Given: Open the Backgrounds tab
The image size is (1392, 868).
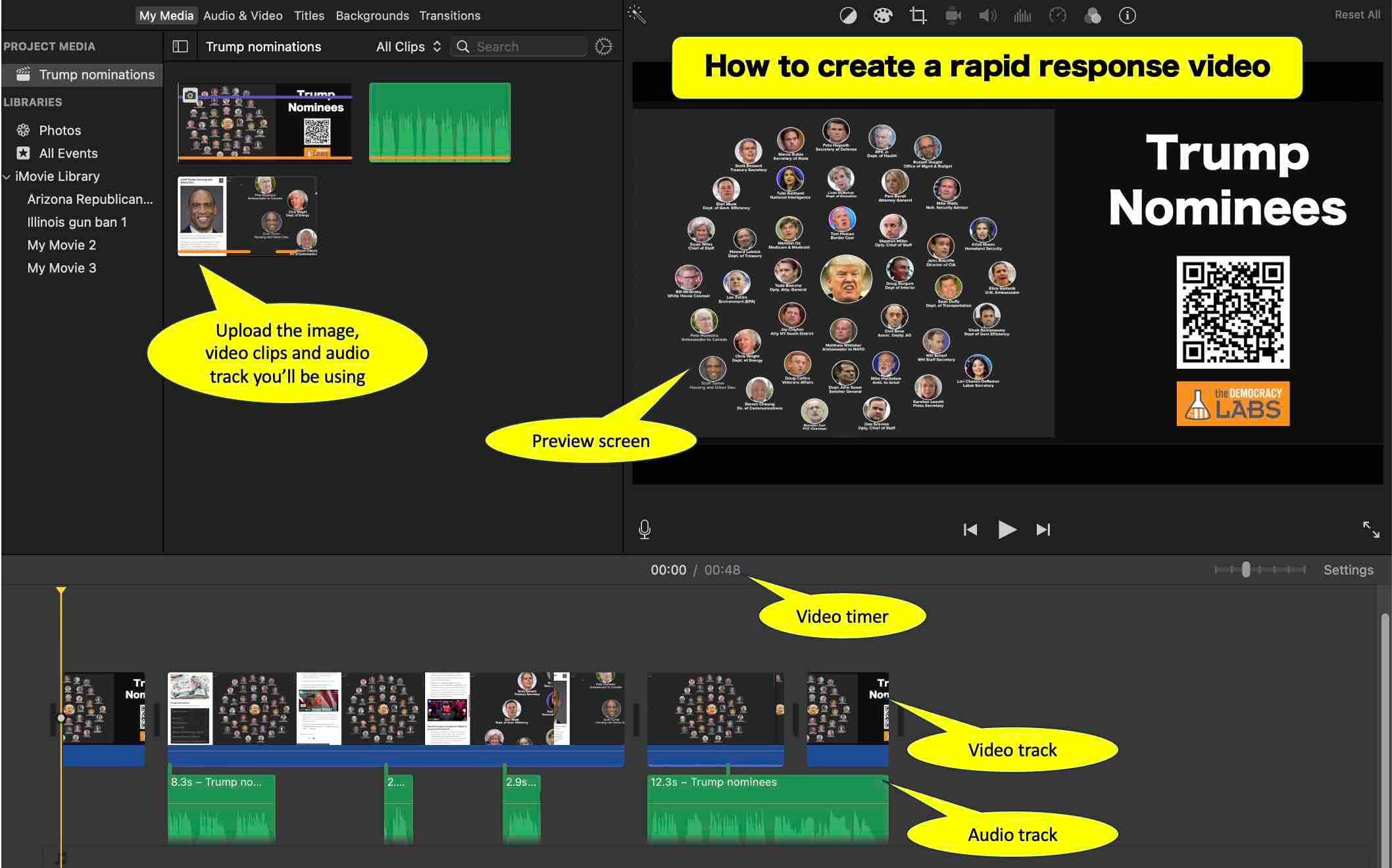Looking at the screenshot, I should (x=372, y=15).
